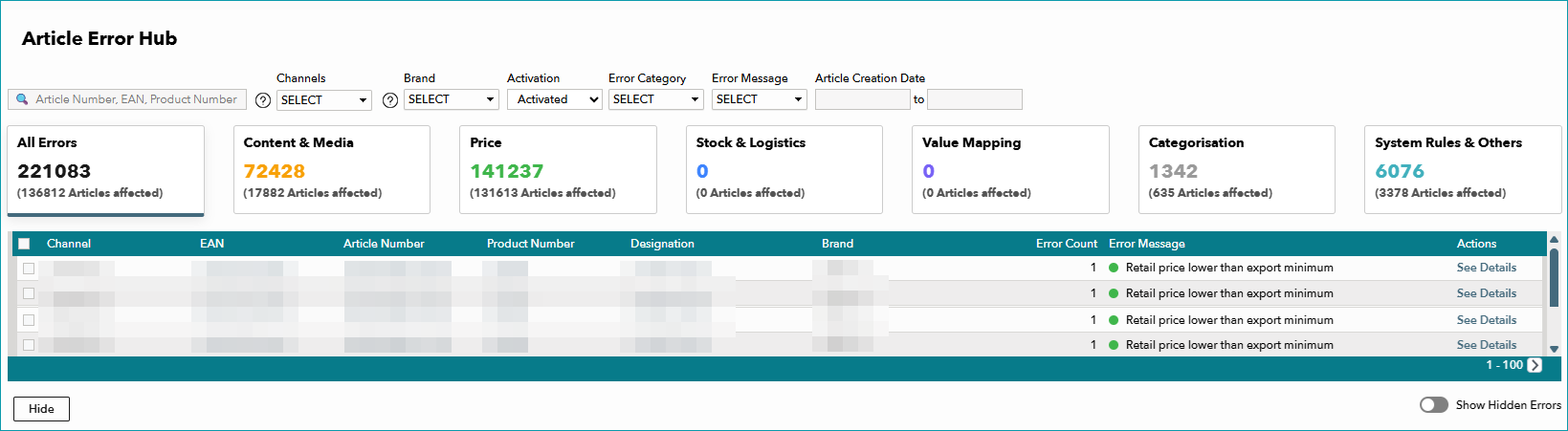The height and width of the screenshot is (431, 1568).
Task: Click the Article Creation Date end field
Action: point(975,99)
